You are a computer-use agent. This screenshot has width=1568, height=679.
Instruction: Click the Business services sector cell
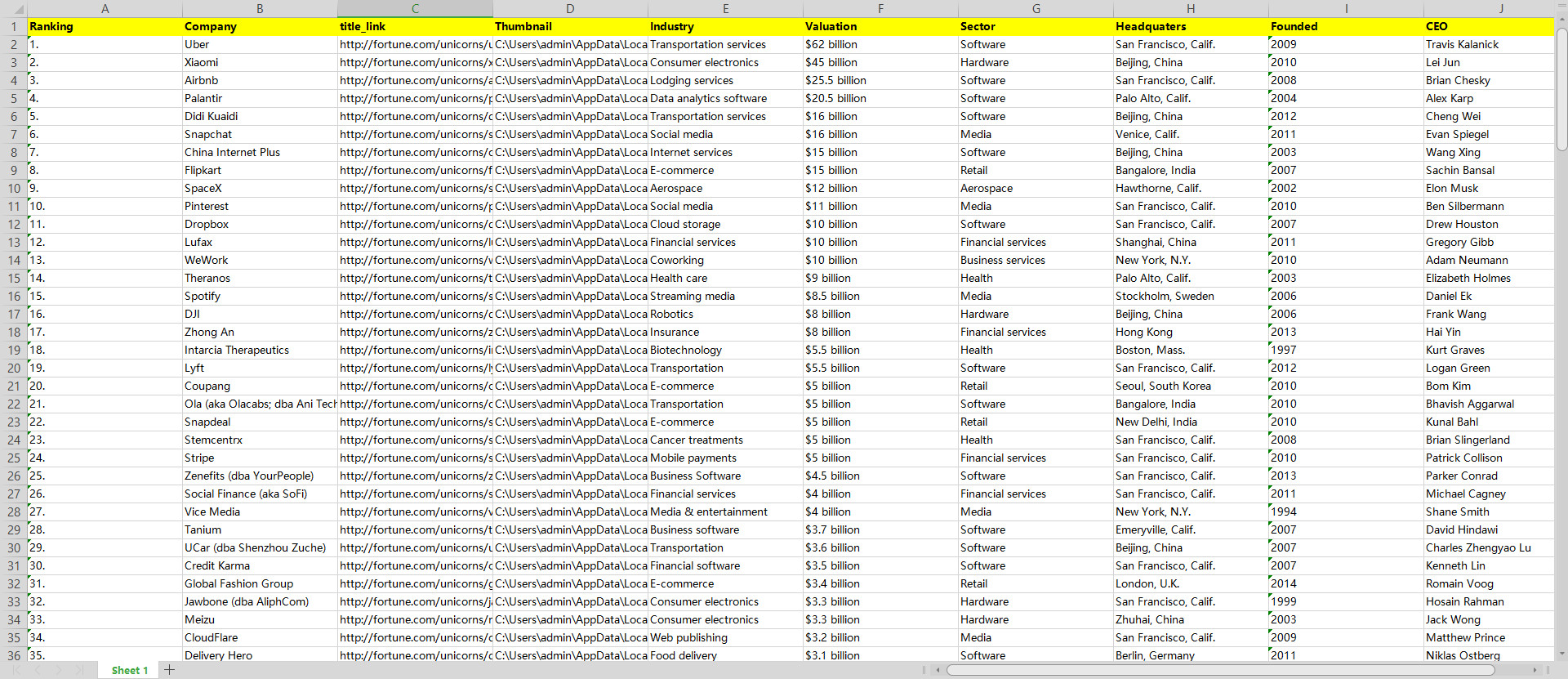(1036, 260)
